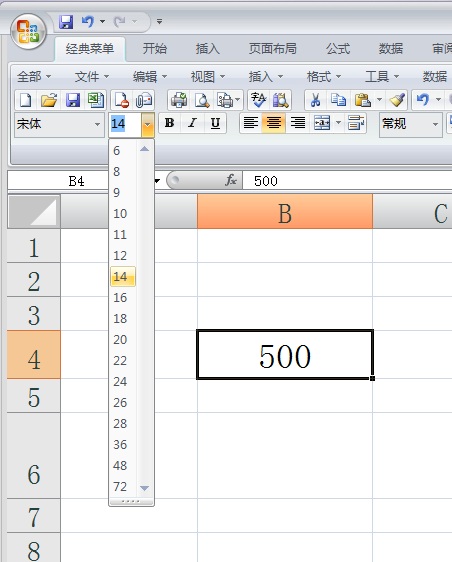The width and height of the screenshot is (452, 562).
Task: Click the Cut scissors icon
Action: point(315,100)
